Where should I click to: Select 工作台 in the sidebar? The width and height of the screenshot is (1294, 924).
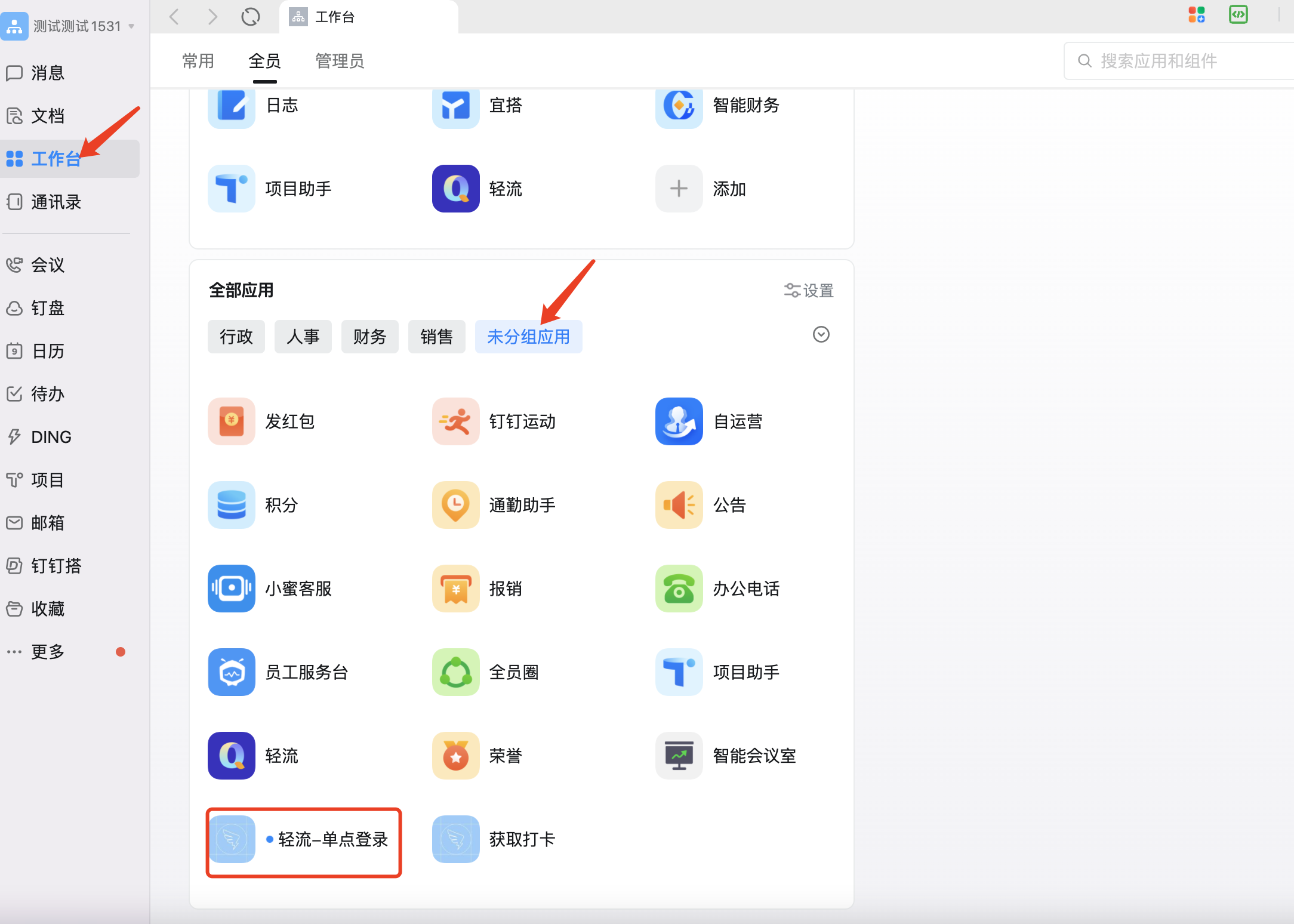tap(70, 159)
